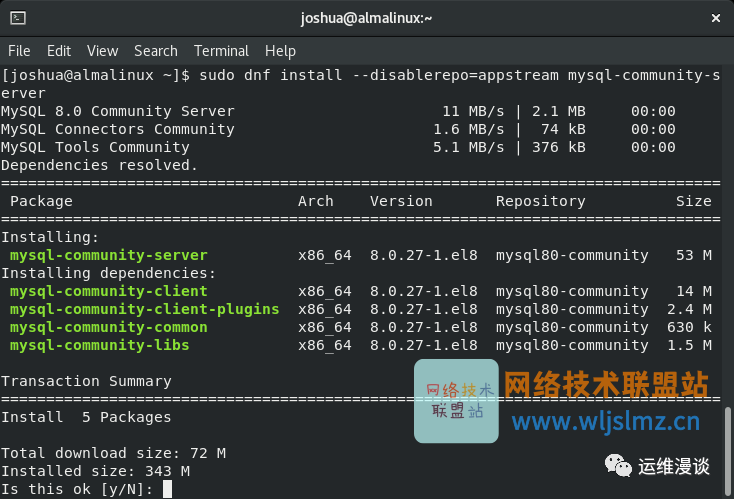
Task: Click the mysql-community-server package name
Action: pos(109,255)
